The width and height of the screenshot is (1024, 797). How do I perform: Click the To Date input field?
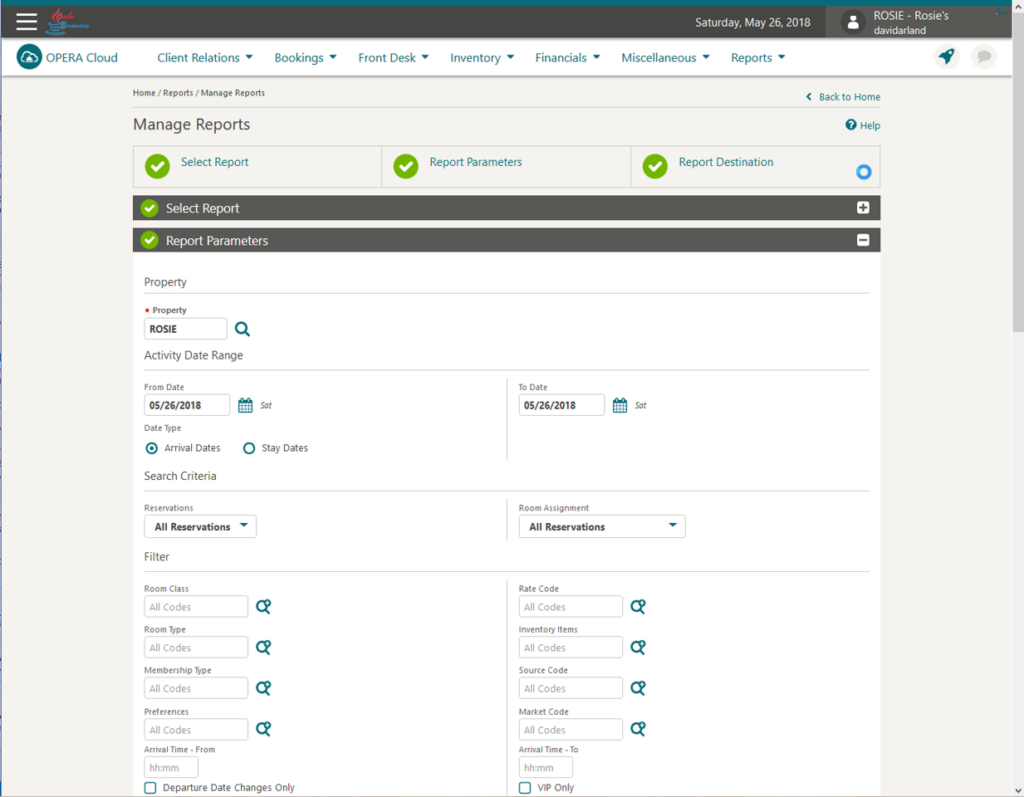(x=562, y=405)
